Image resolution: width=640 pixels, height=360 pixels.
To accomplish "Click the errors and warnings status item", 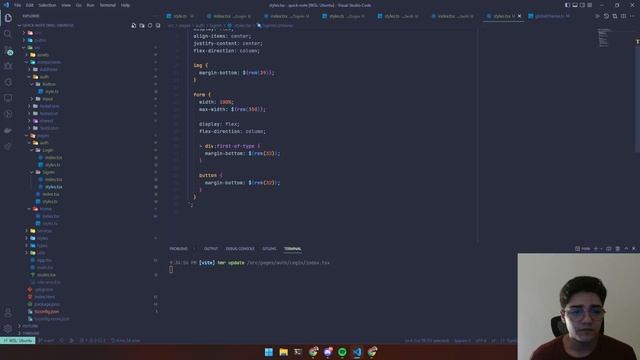I will (x=93, y=340).
